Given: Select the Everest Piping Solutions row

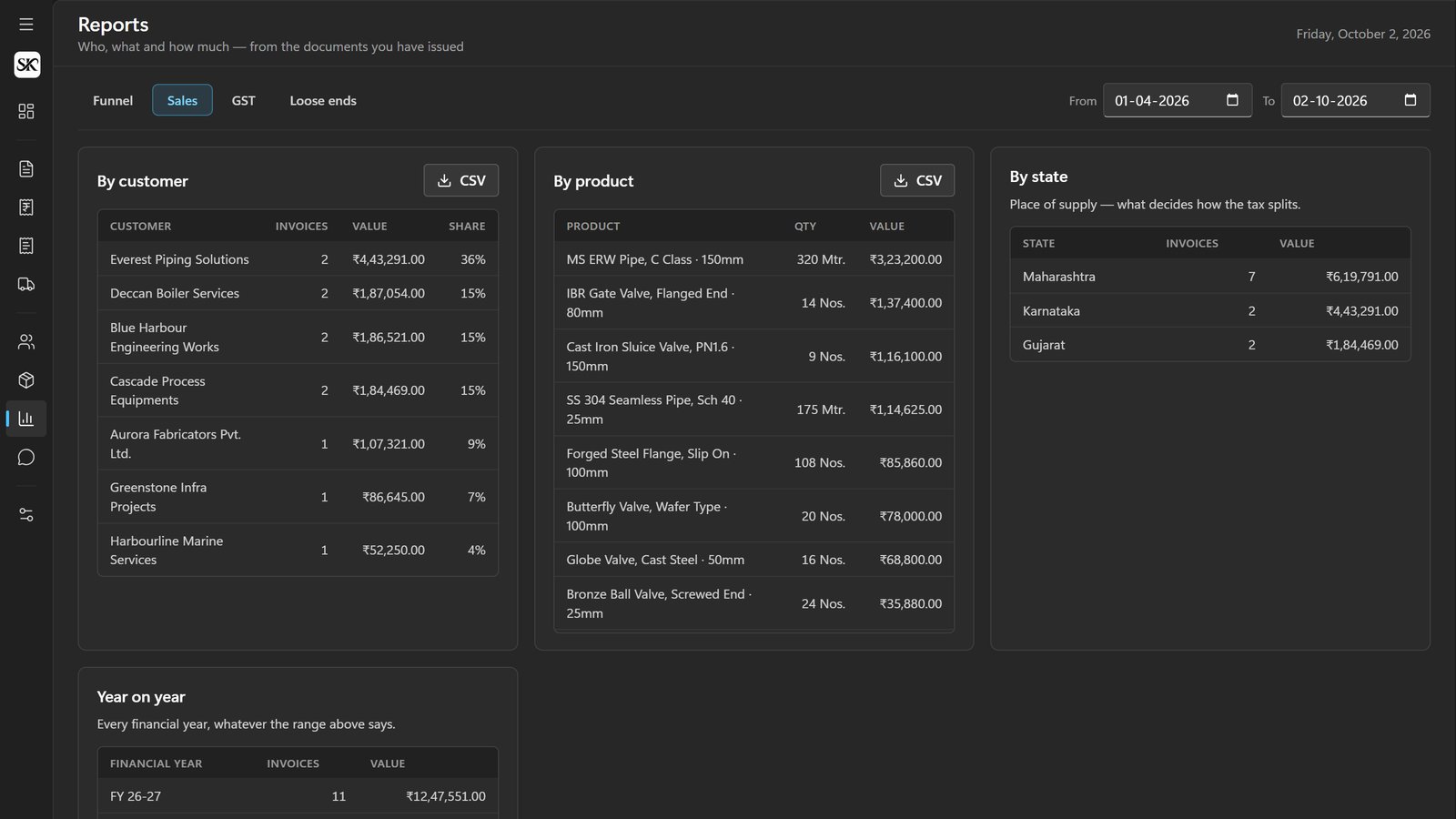Looking at the screenshot, I should pyautogui.click(x=298, y=259).
